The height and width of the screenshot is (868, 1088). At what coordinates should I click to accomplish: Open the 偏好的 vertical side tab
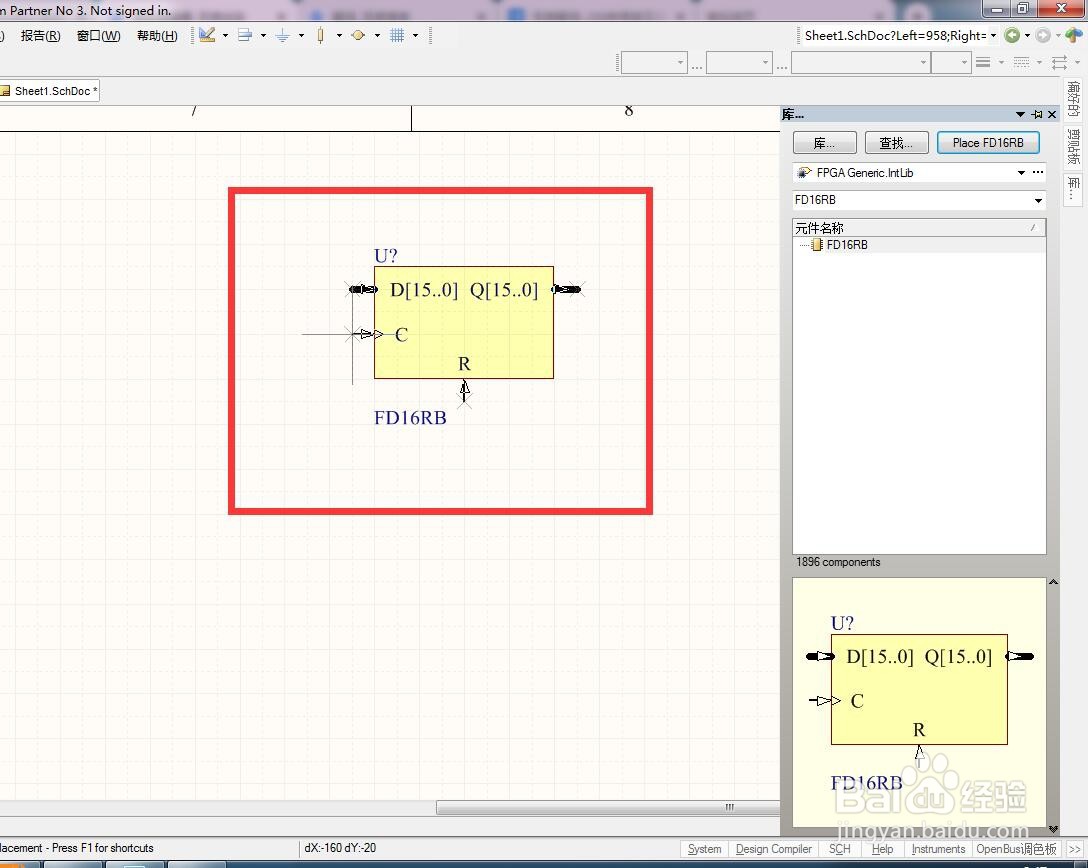[1073, 99]
